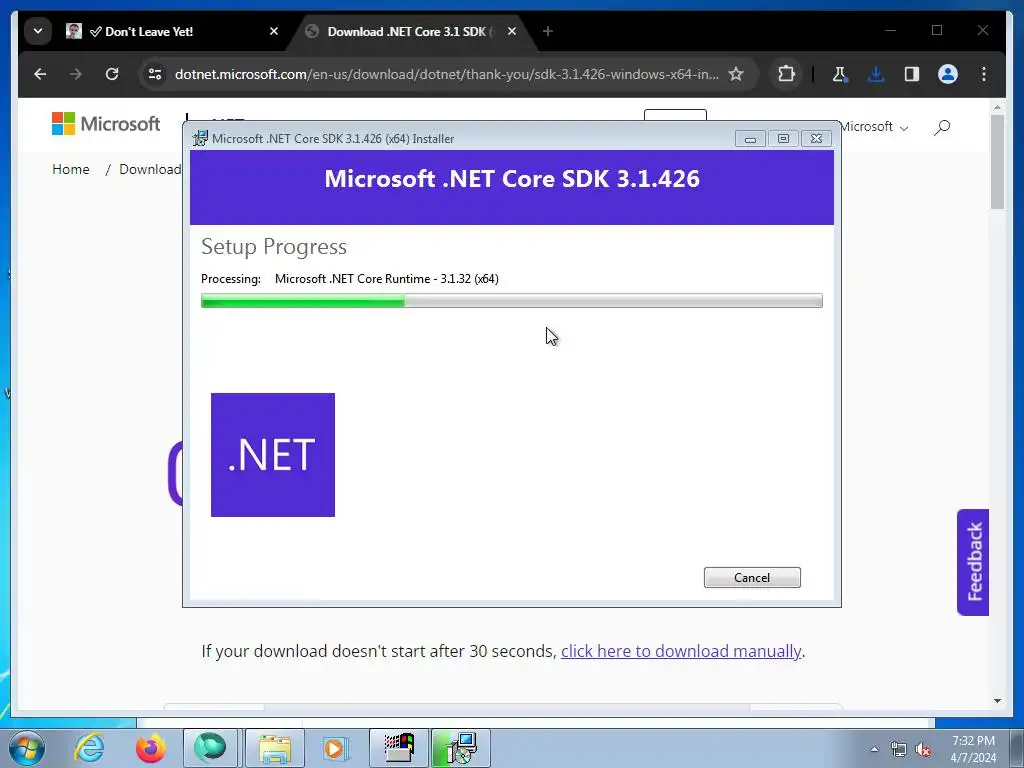
Task: Expand the tab search dropdown
Action: coord(38,31)
